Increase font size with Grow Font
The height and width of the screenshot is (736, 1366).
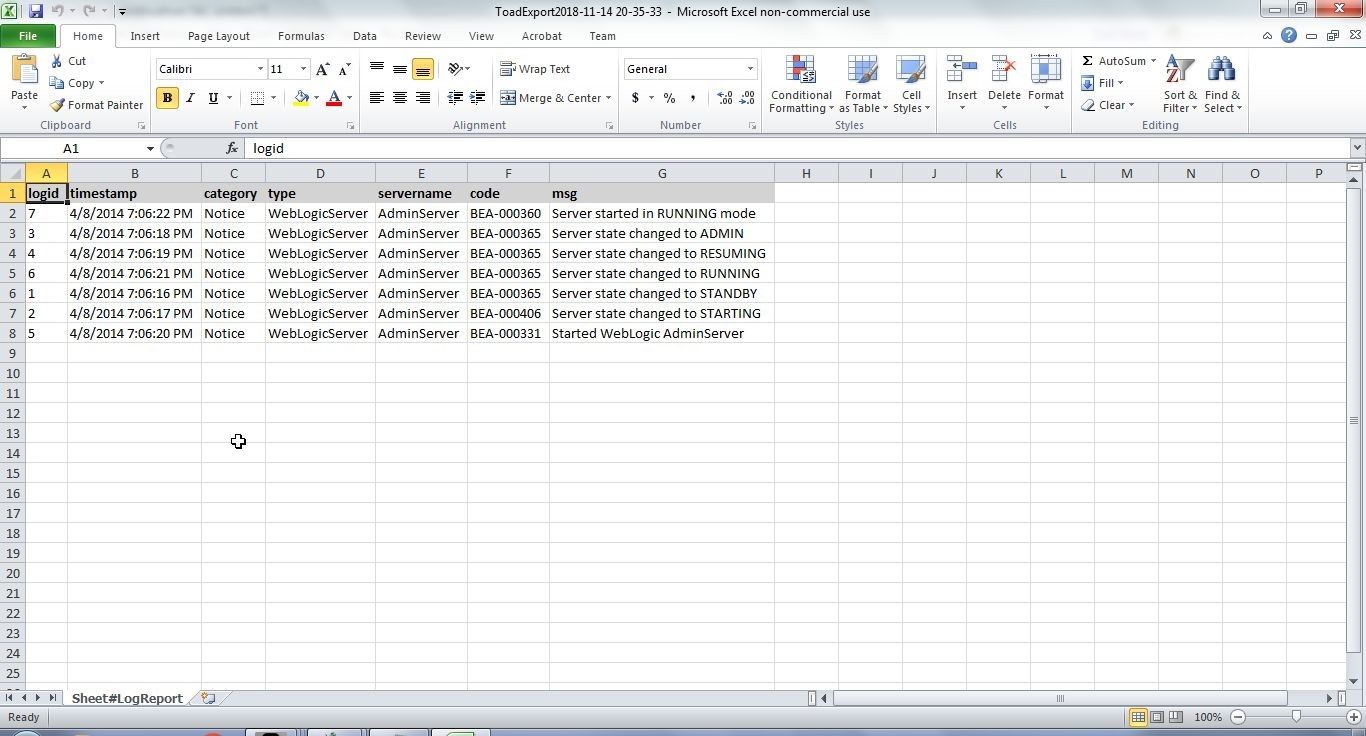point(322,69)
